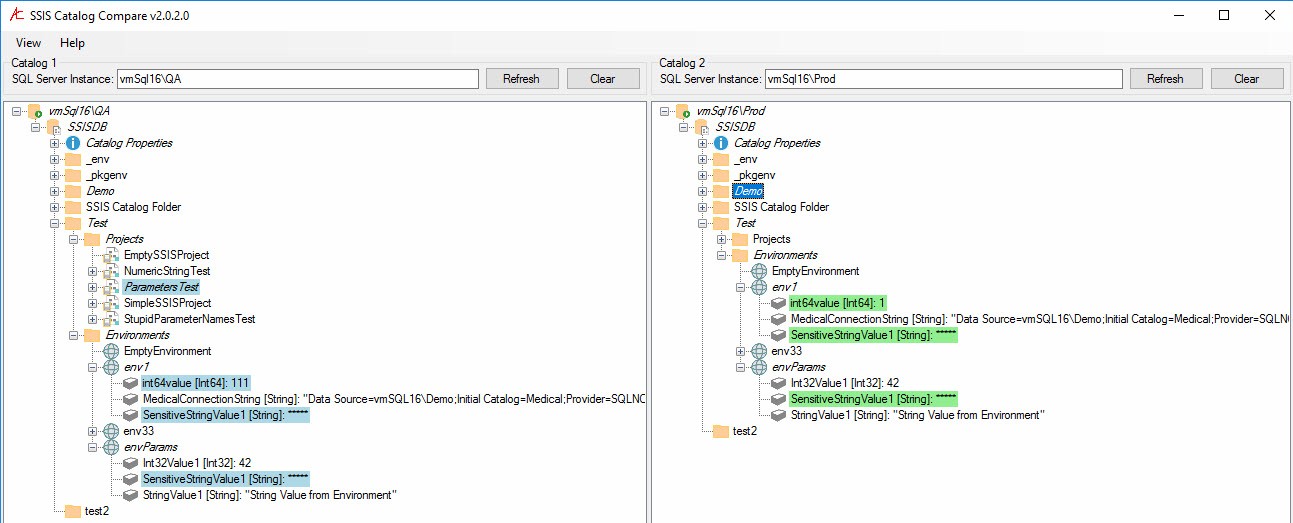Screen dimensions: 1293x523
Task: Expand Catalog Properties in Catalog 1 tree
Action: coord(55,143)
